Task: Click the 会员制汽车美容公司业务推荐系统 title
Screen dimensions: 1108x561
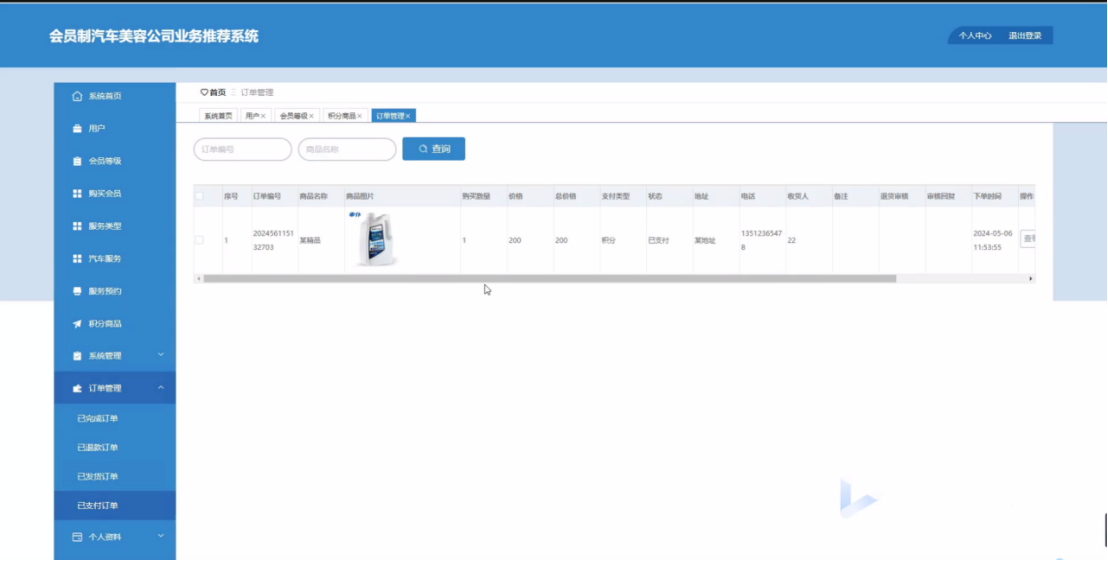Action: click(154, 36)
